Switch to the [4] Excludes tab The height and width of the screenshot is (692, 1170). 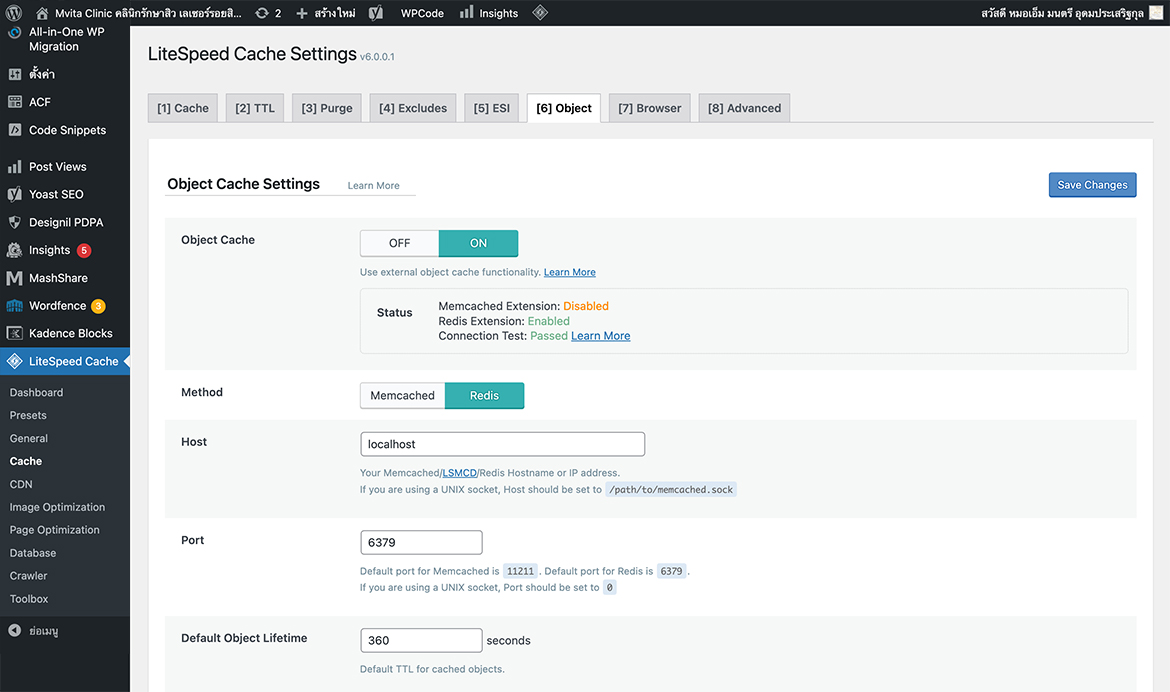coord(413,108)
